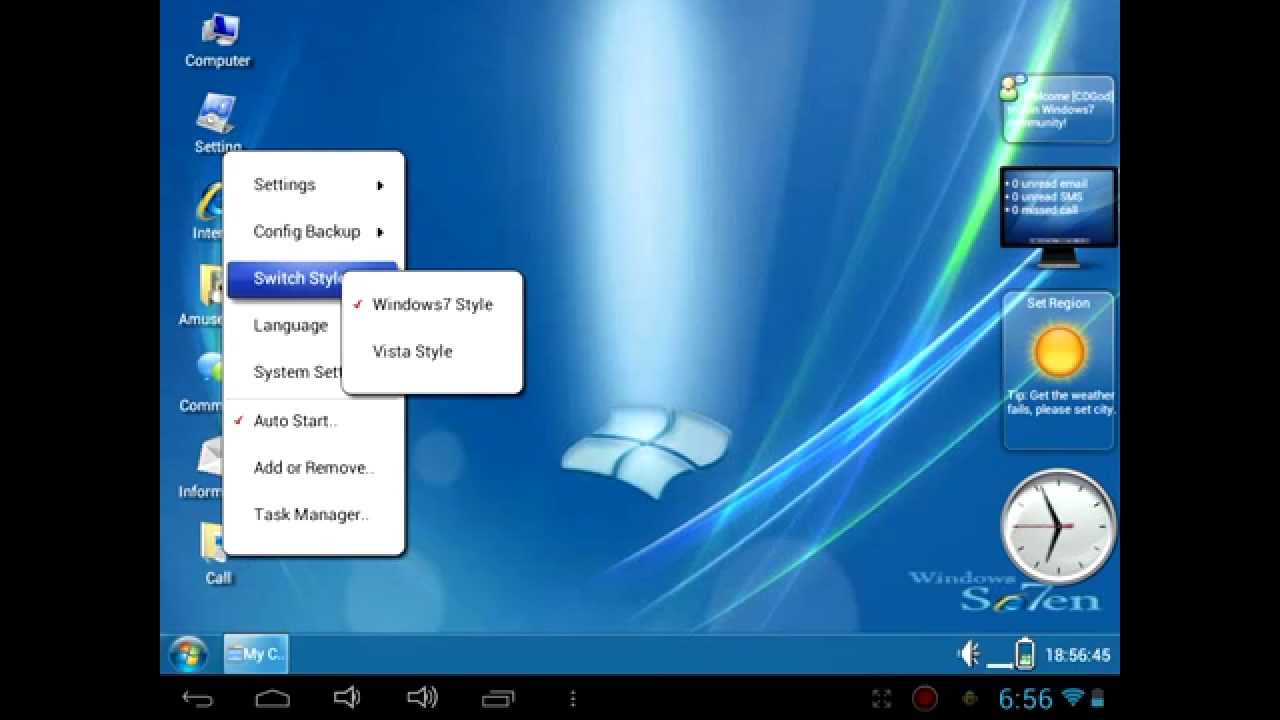Image resolution: width=1280 pixels, height=720 pixels.
Task: Expand the Settings submenu arrow
Action: tap(380, 185)
